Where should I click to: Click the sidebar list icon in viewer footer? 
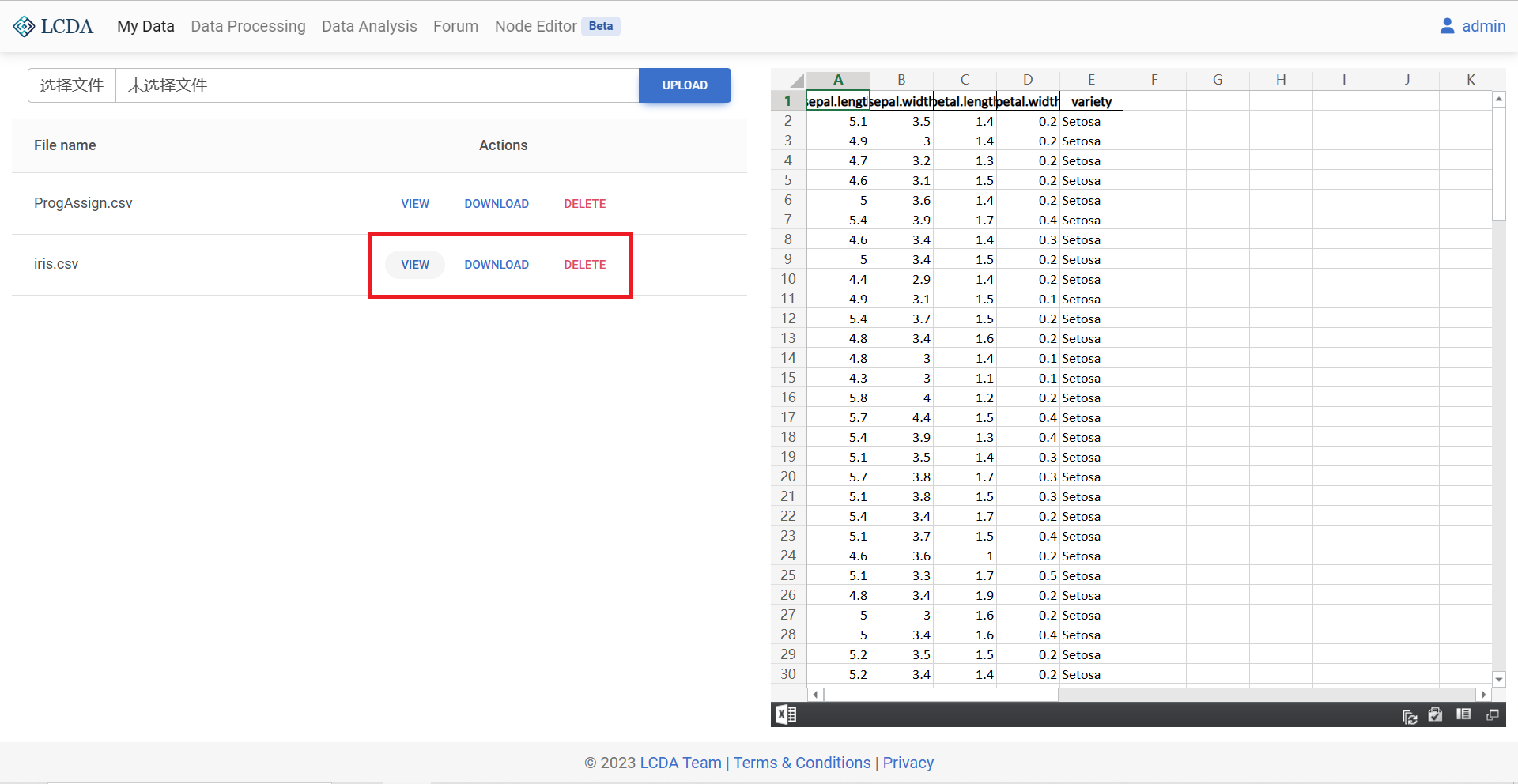click(1463, 714)
